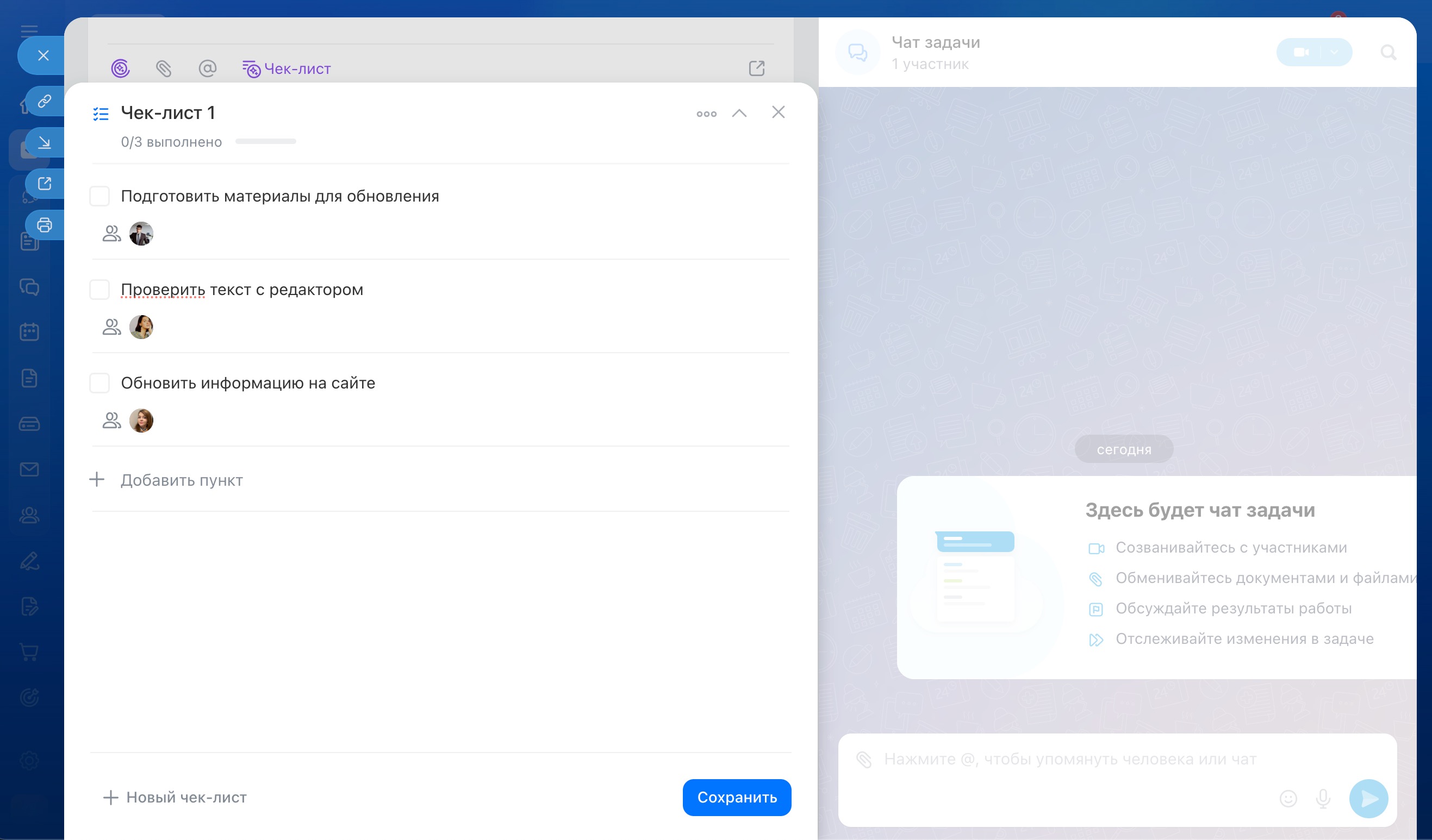This screenshot has width=1432, height=840.
Task: Click the Сохранить button
Action: coord(737,798)
